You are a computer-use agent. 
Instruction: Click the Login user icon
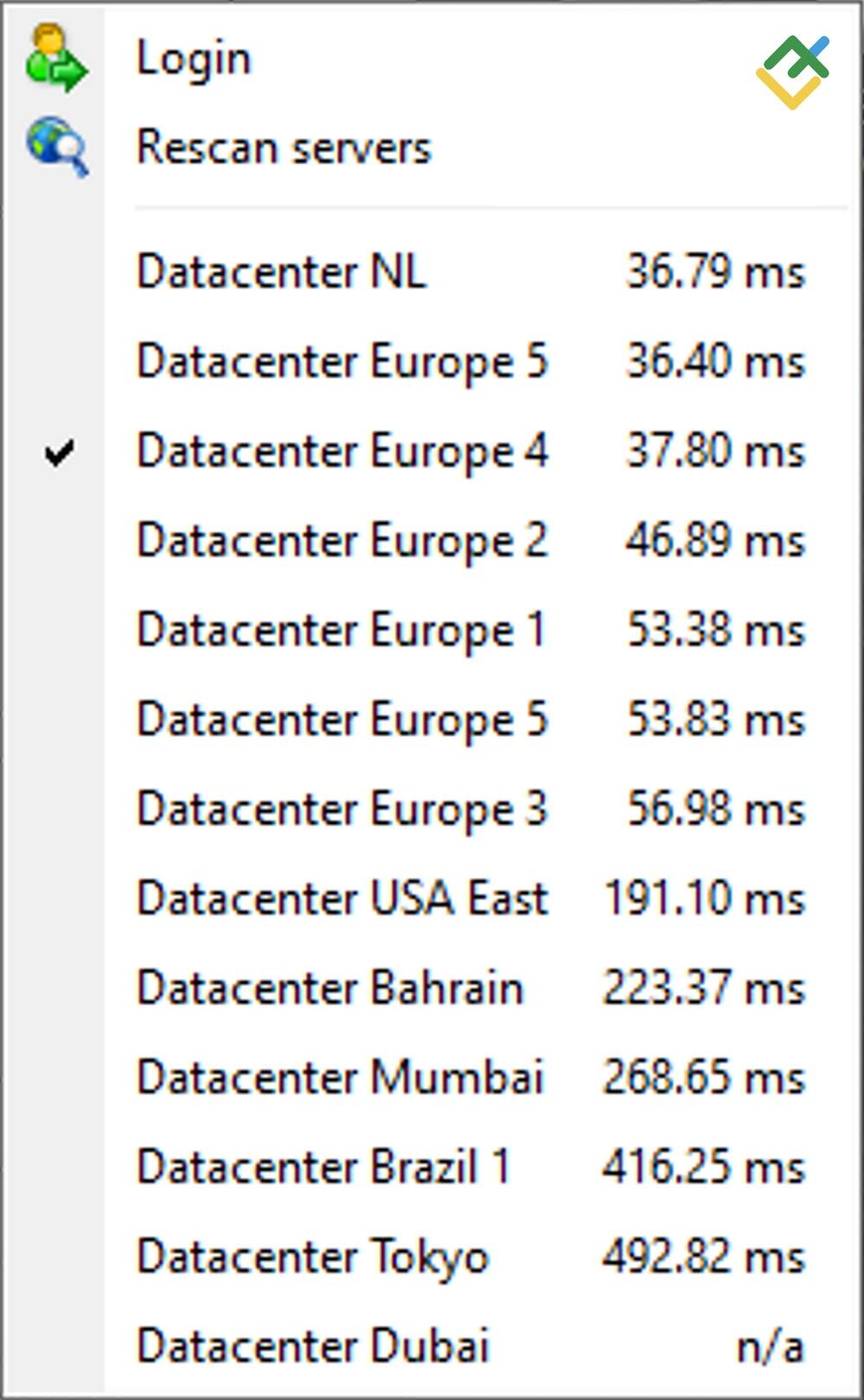click(57, 58)
